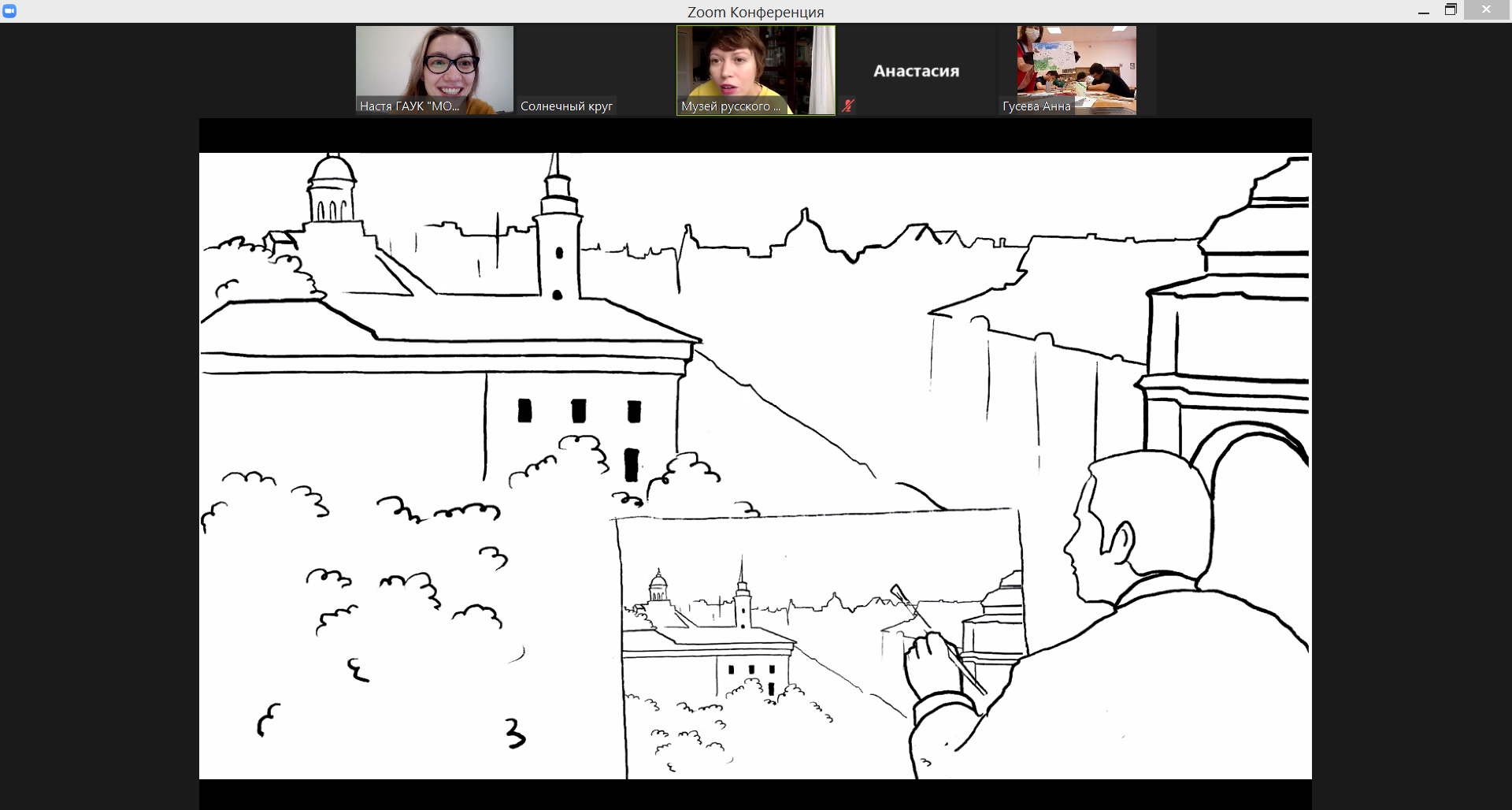Select the Анастасия participant name tile

point(916,71)
